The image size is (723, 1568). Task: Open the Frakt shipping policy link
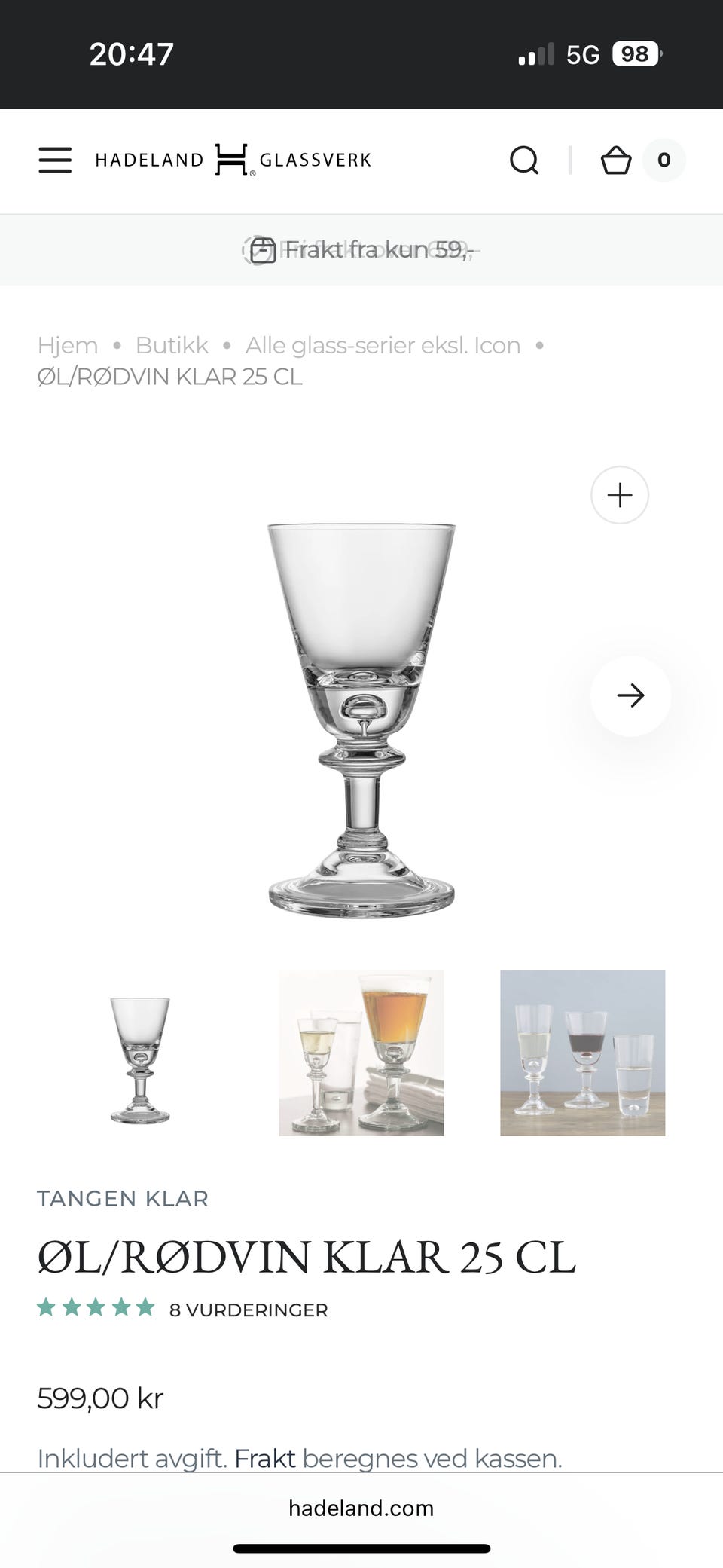click(x=264, y=1459)
